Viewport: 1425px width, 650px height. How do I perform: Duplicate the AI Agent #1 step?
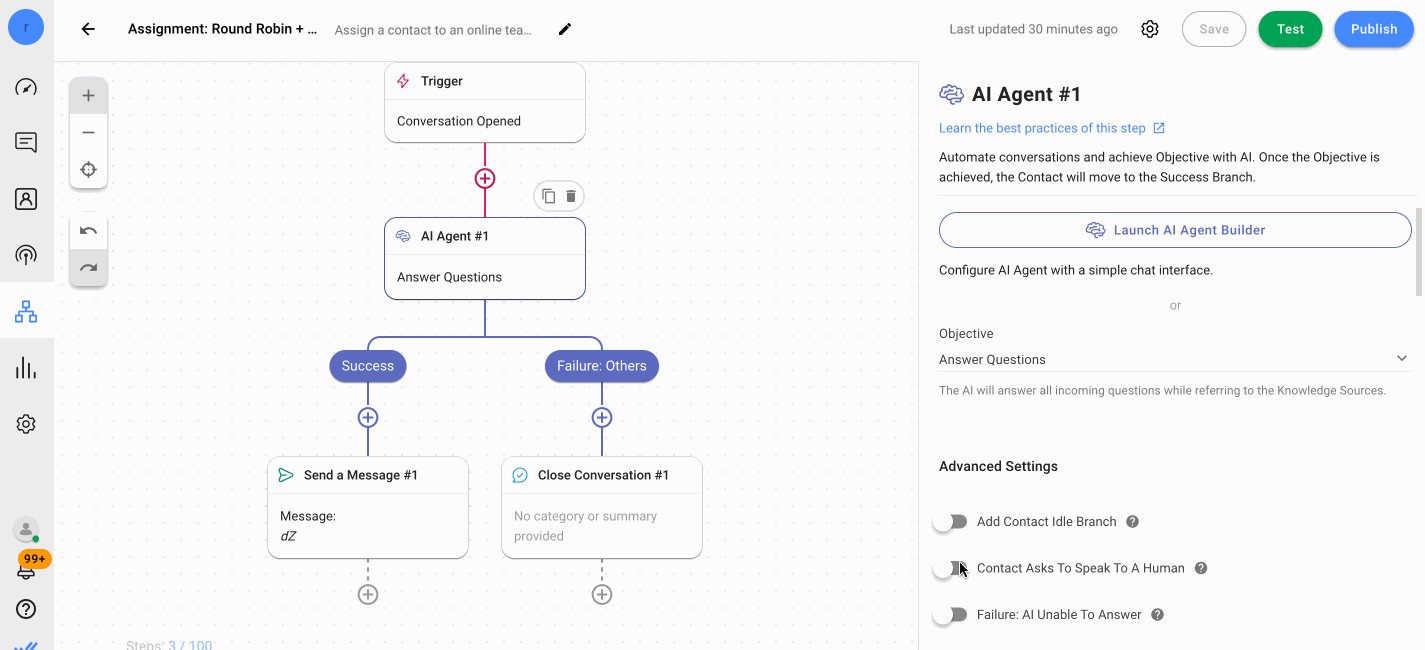tap(548, 196)
